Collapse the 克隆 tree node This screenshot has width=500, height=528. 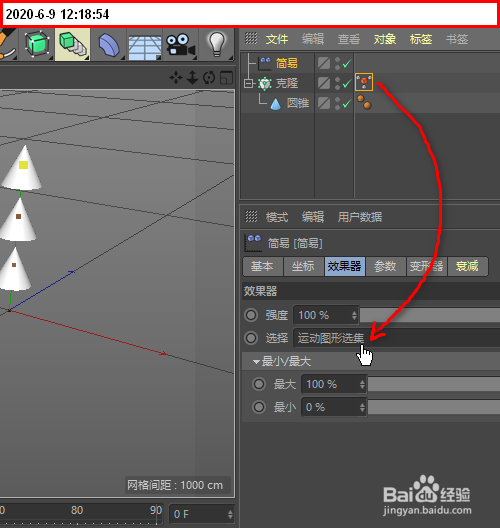point(248,83)
